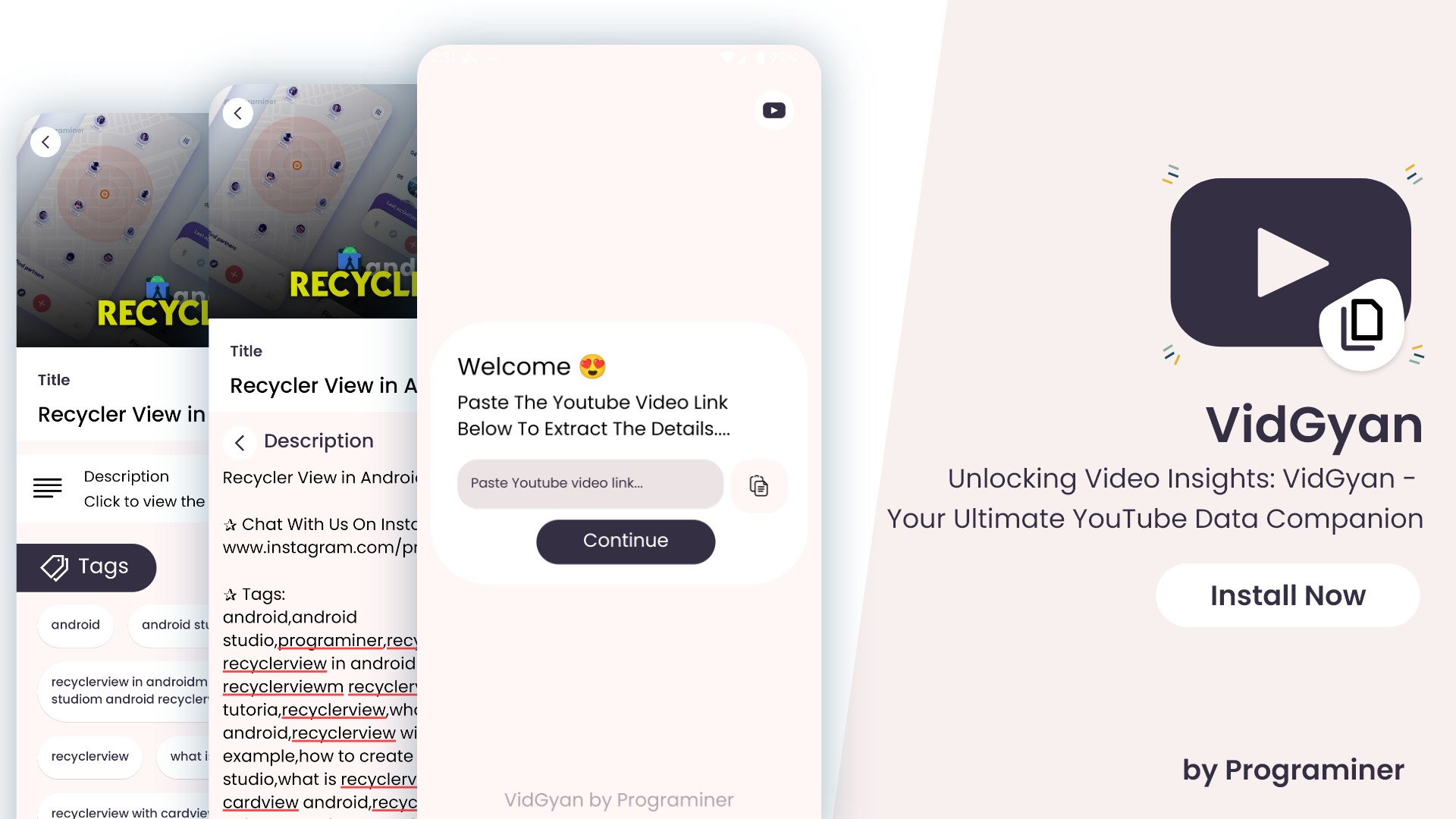
Task: Click the Continue button to proceed
Action: point(624,541)
